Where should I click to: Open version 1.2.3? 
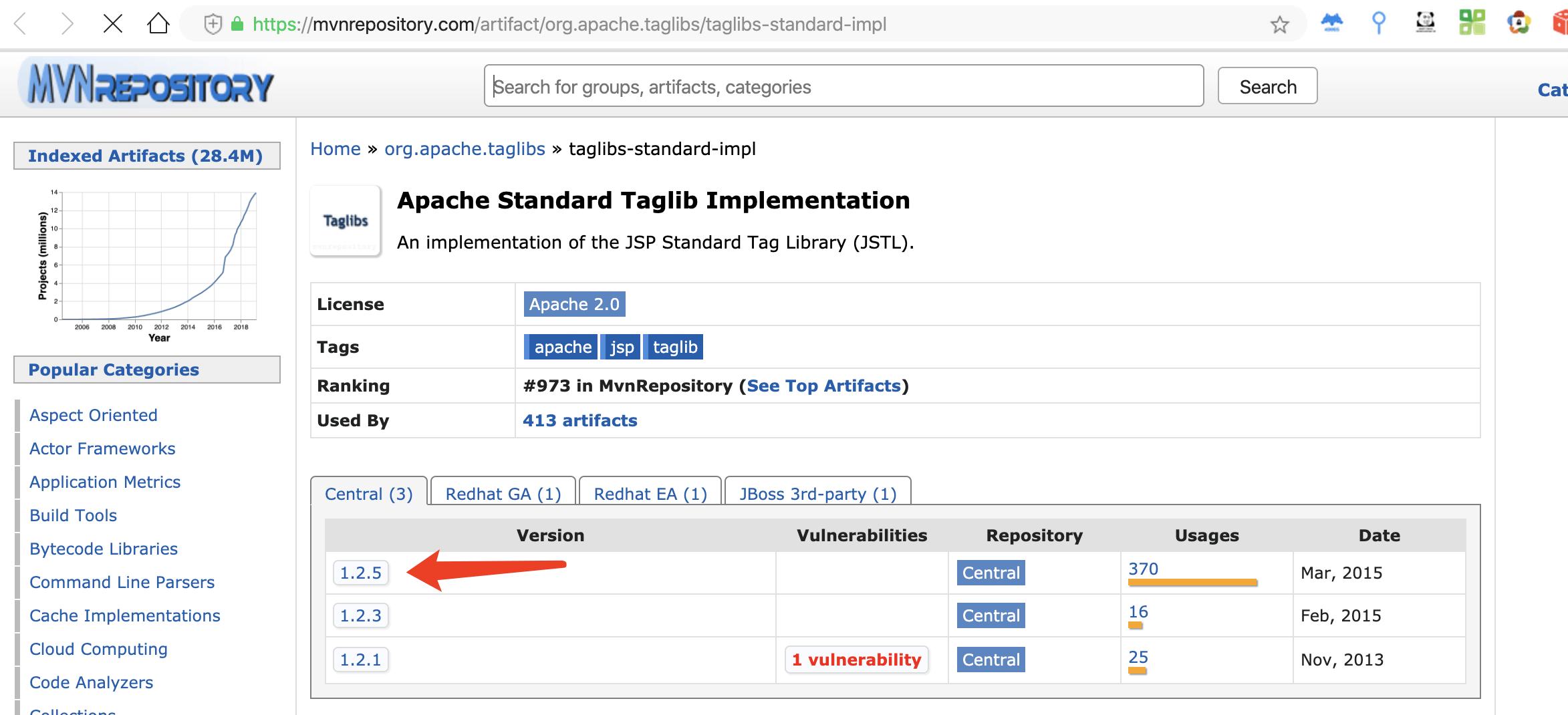[360, 615]
